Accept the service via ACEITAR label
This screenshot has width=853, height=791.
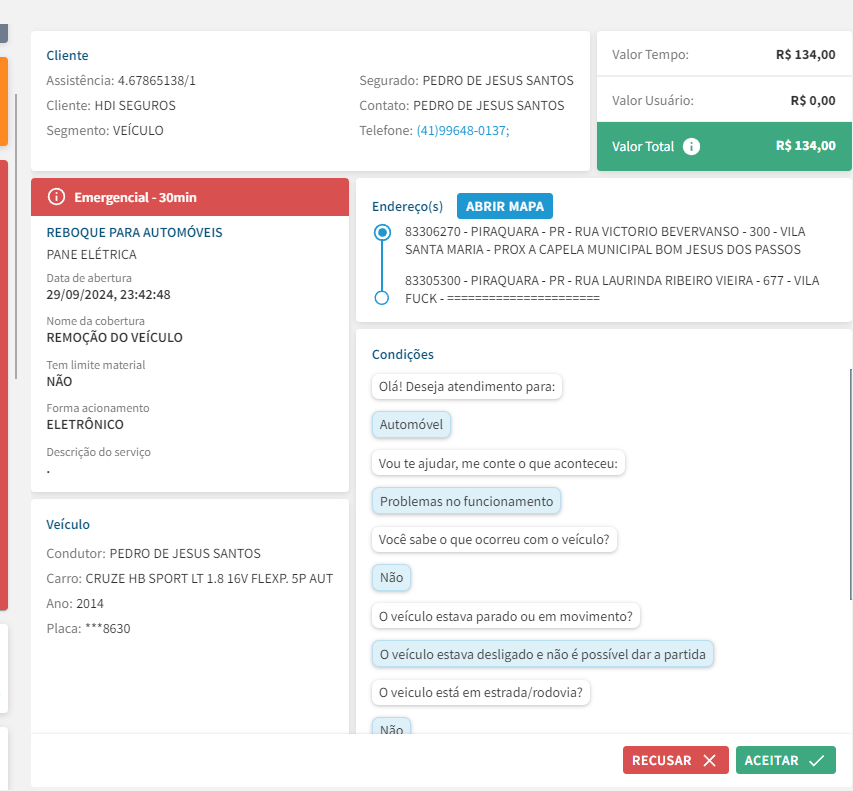coord(771,760)
